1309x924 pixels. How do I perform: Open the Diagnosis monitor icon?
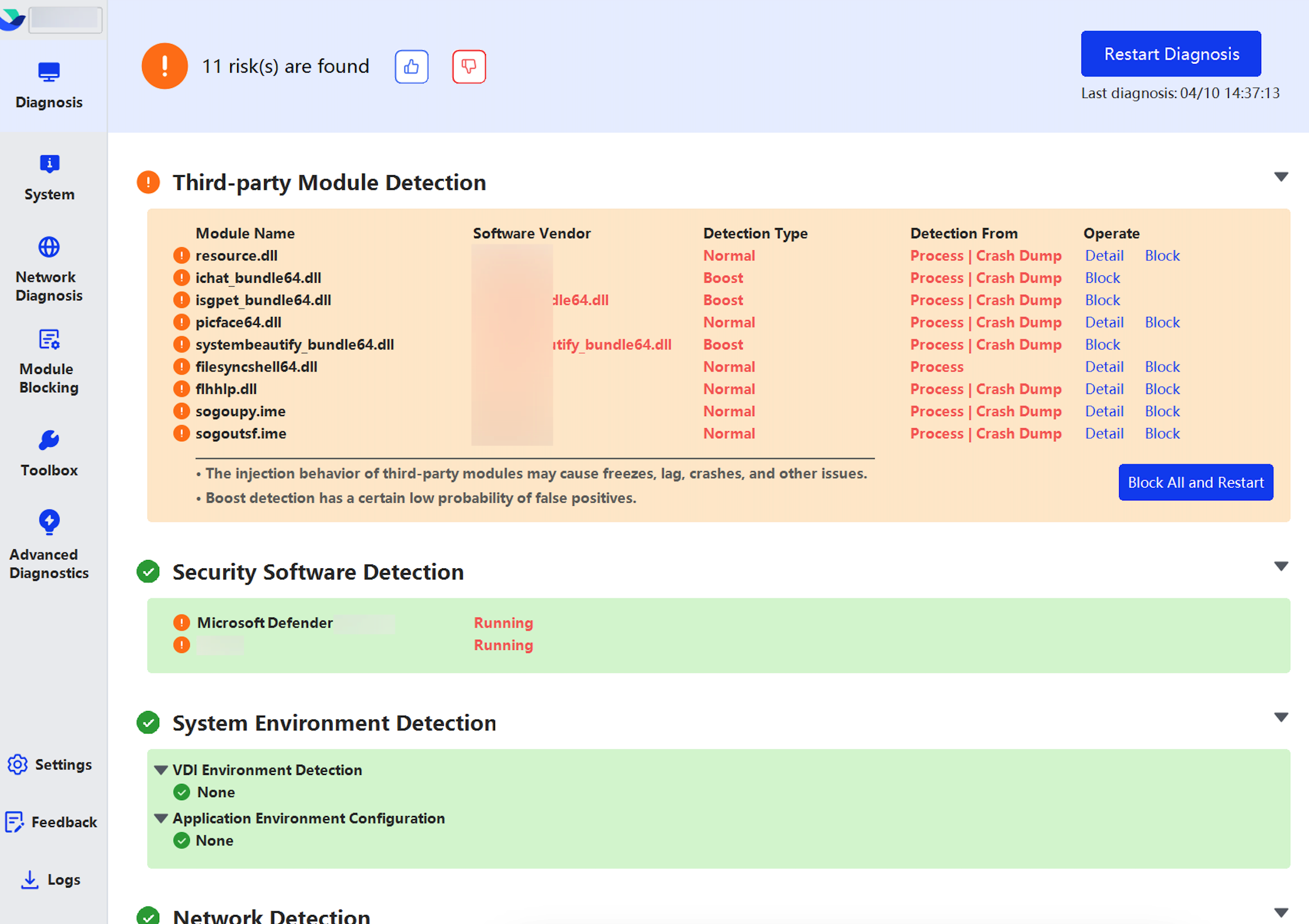click(x=49, y=72)
